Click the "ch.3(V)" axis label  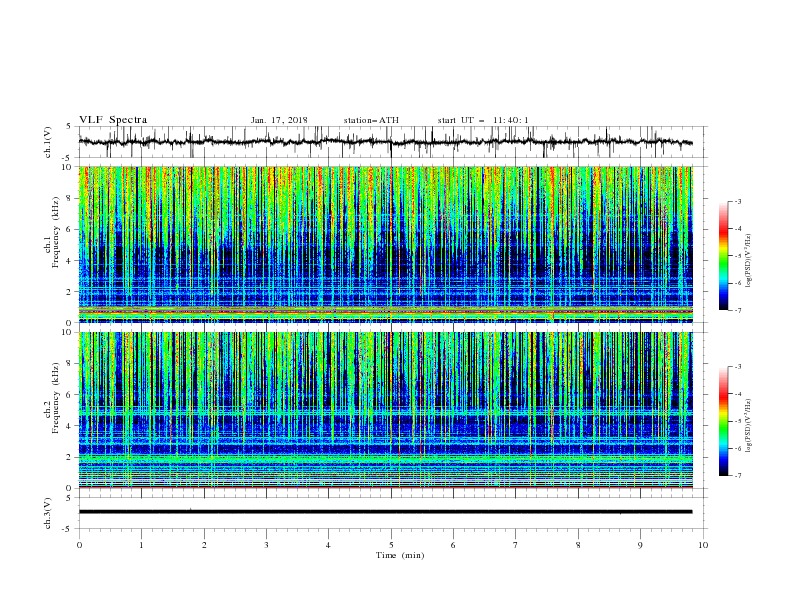click(48, 513)
